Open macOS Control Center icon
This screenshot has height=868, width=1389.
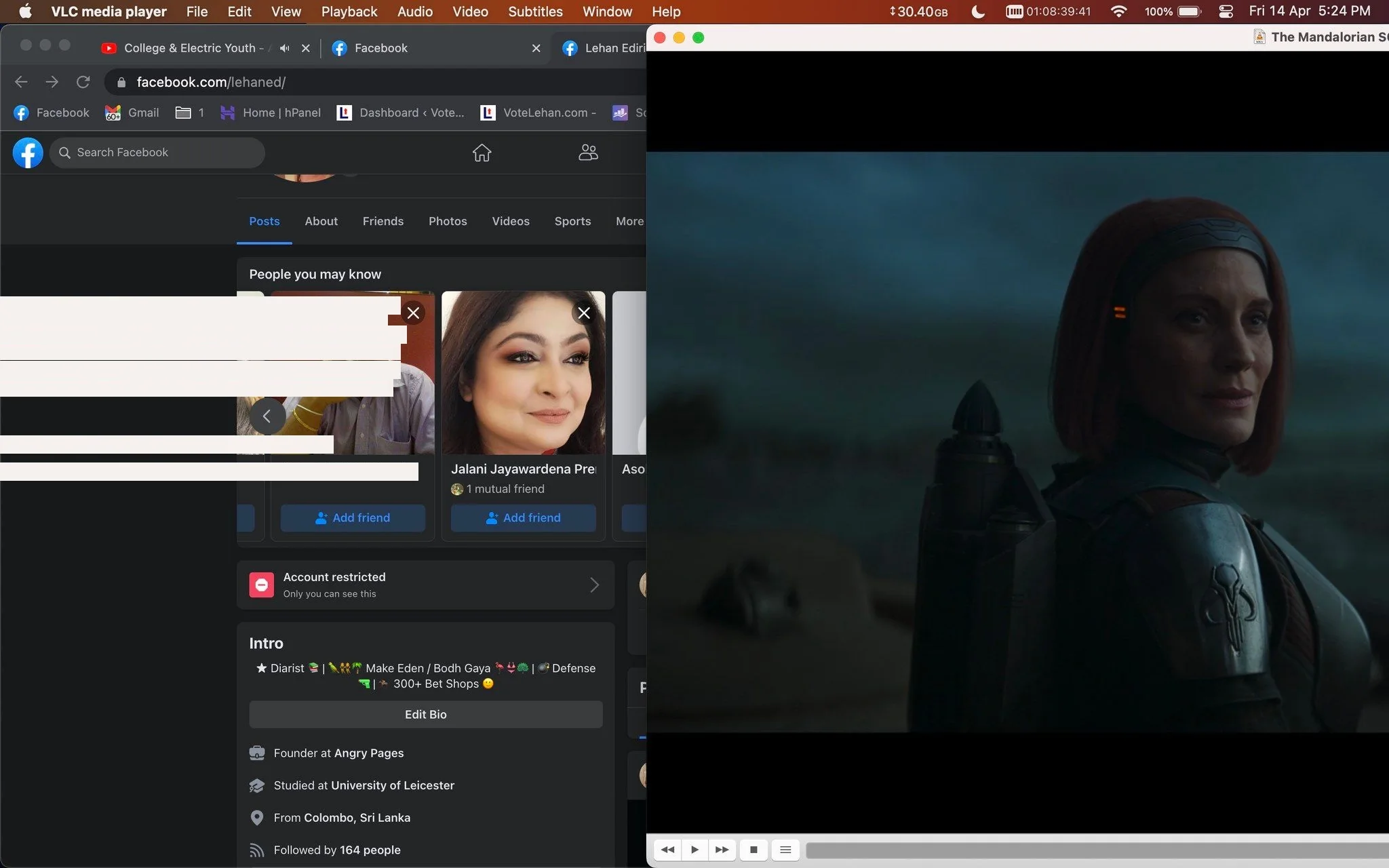tap(1226, 12)
